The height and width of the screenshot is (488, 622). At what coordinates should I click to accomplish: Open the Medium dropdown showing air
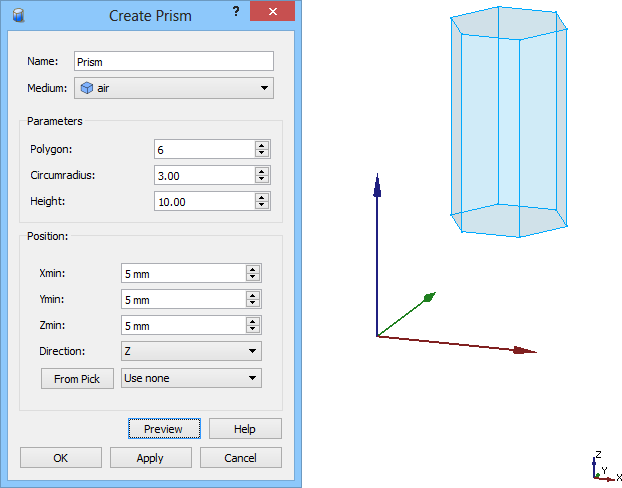click(x=174, y=88)
